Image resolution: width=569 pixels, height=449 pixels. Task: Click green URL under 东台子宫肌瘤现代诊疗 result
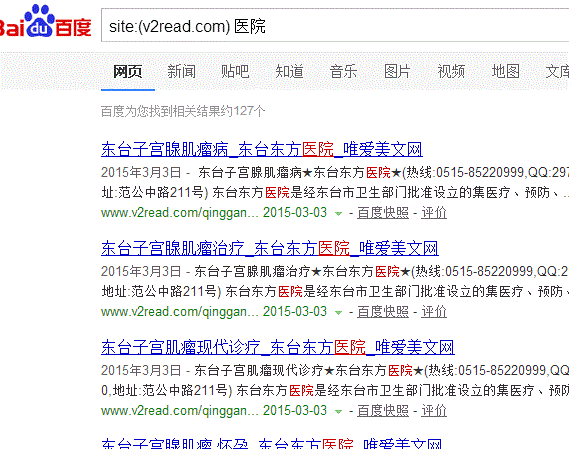pyautogui.click(x=180, y=411)
